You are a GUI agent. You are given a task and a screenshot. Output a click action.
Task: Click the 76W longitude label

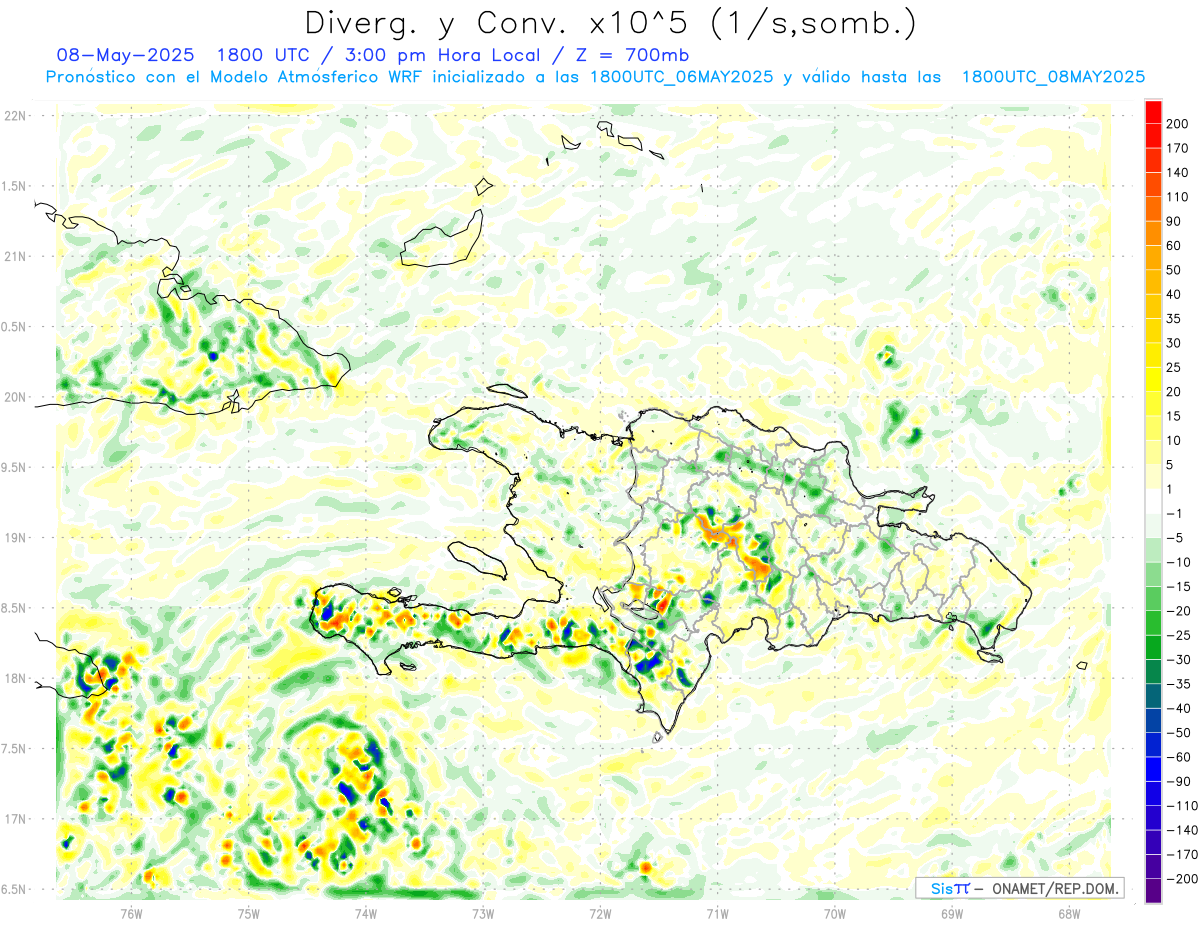coord(131,913)
